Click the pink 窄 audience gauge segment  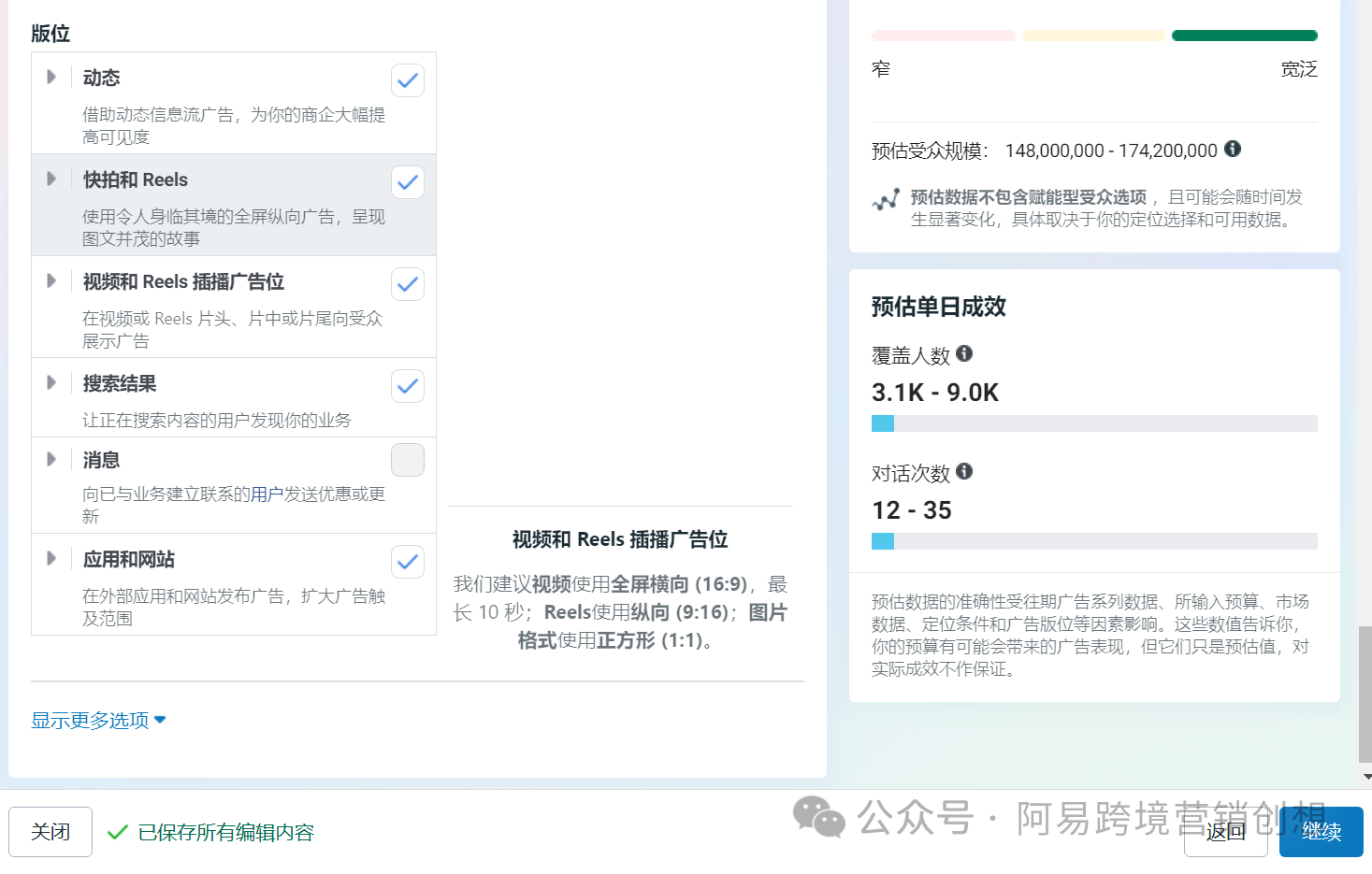pyautogui.click(x=944, y=36)
